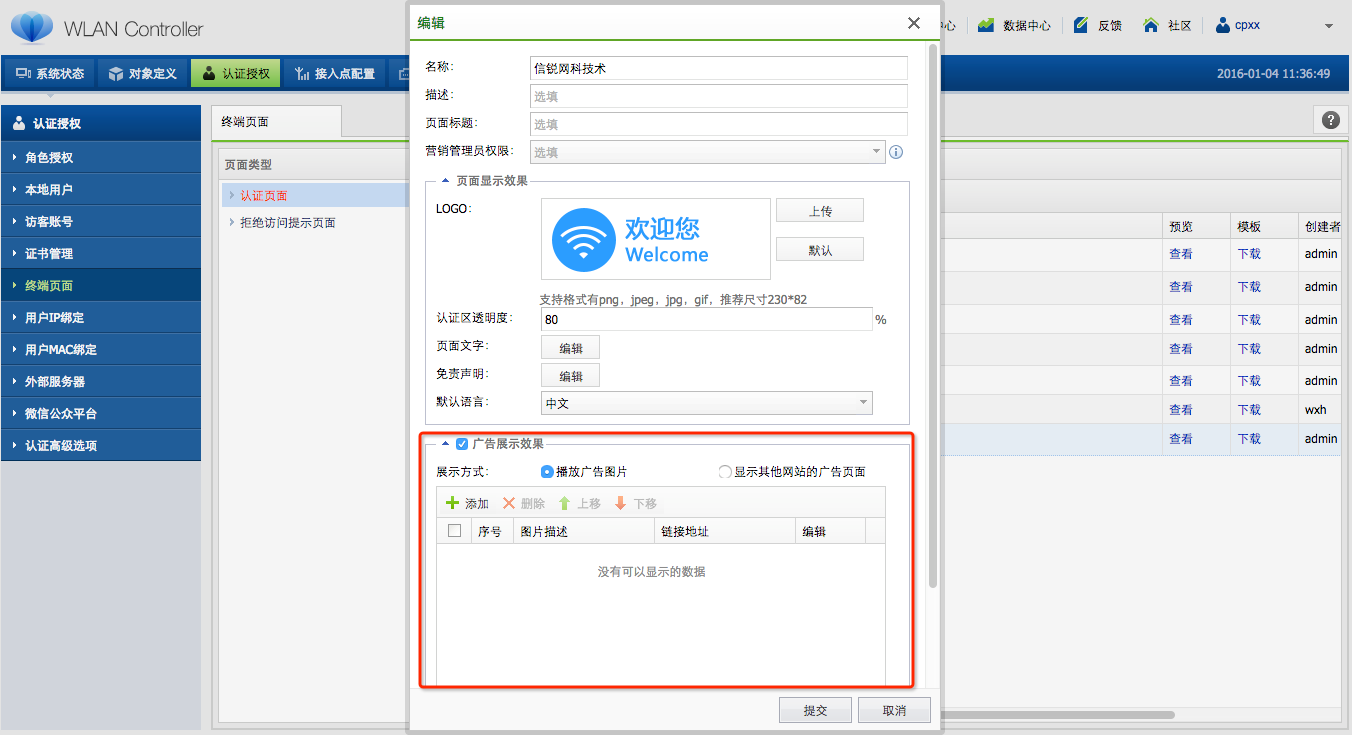This screenshot has height=735, width=1352.
Task: Click the info icon beside 营销管理员权限
Action: point(896,153)
